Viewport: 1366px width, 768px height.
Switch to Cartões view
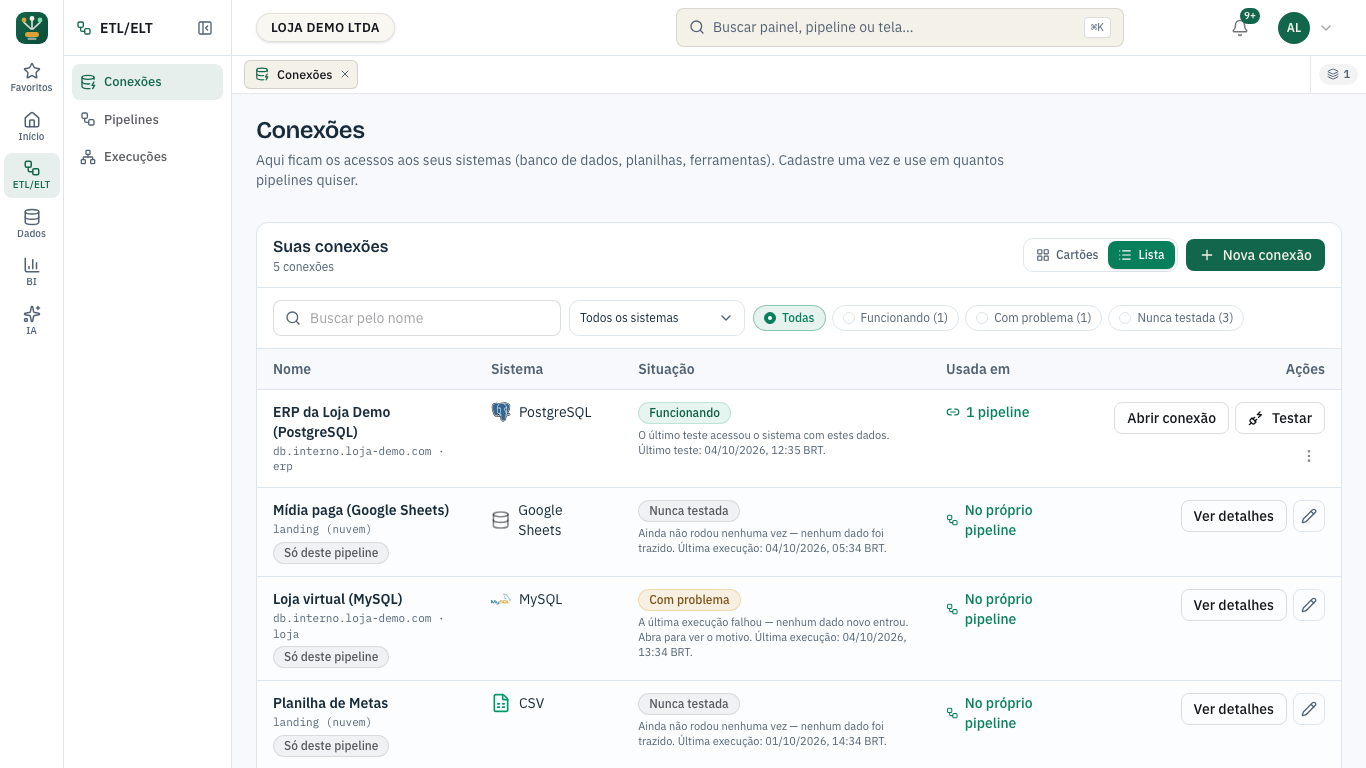coord(1067,255)
